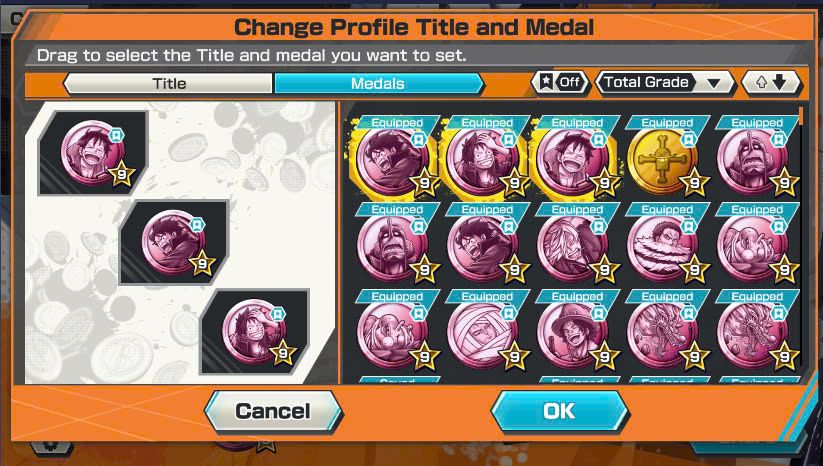Select the Katakuri medal in the grid
The height and width of the screenshot is (466, 823).
click(662, 246)
